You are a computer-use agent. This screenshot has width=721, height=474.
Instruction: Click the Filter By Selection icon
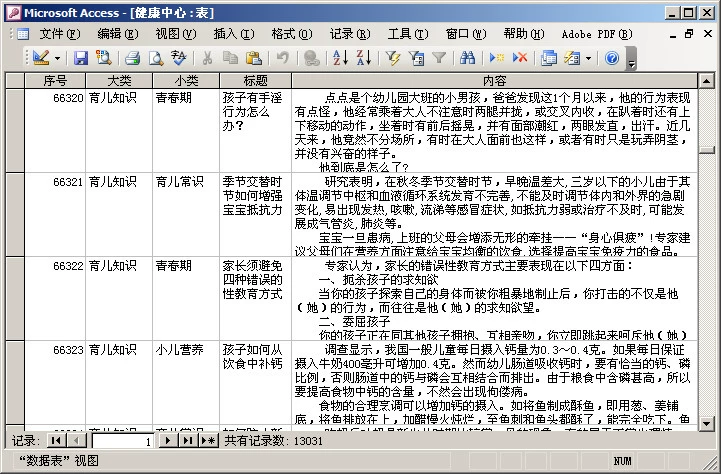(393, 58)
